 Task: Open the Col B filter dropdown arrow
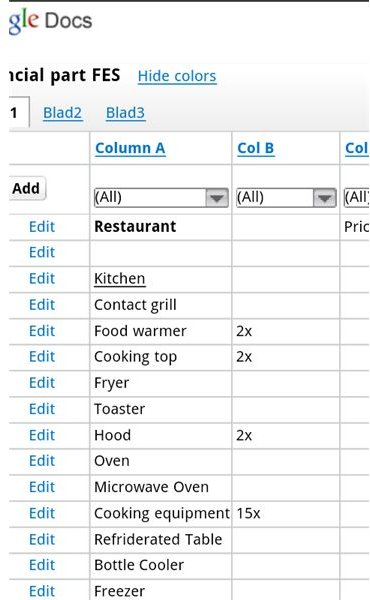[x=324, y=197]
